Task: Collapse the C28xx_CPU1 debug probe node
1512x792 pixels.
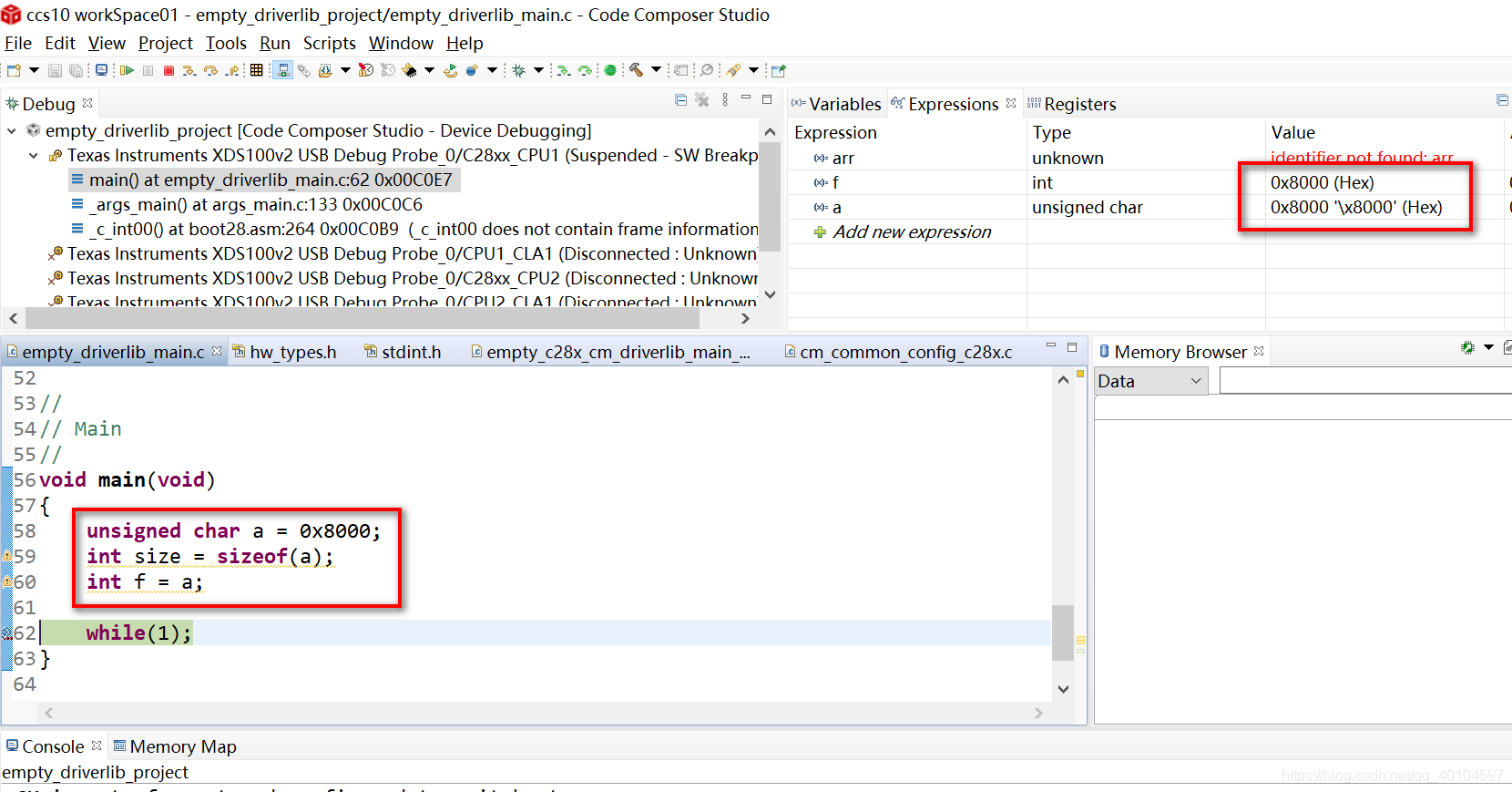Action: coord(34,156)
